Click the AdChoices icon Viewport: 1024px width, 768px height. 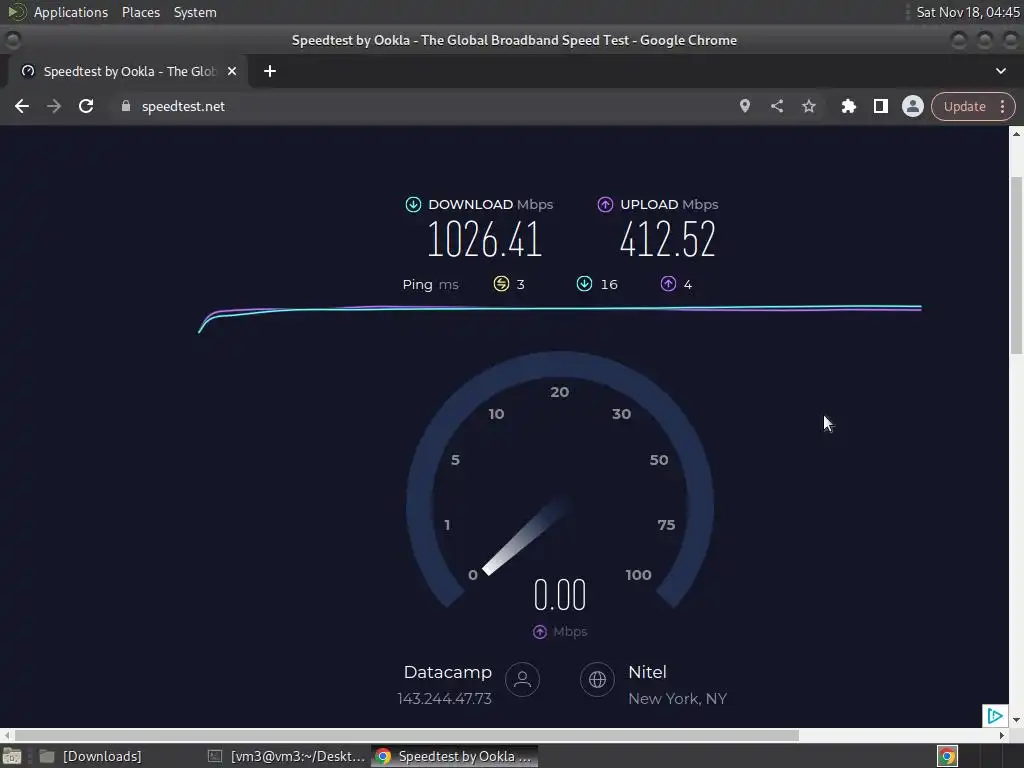point(994,716)
